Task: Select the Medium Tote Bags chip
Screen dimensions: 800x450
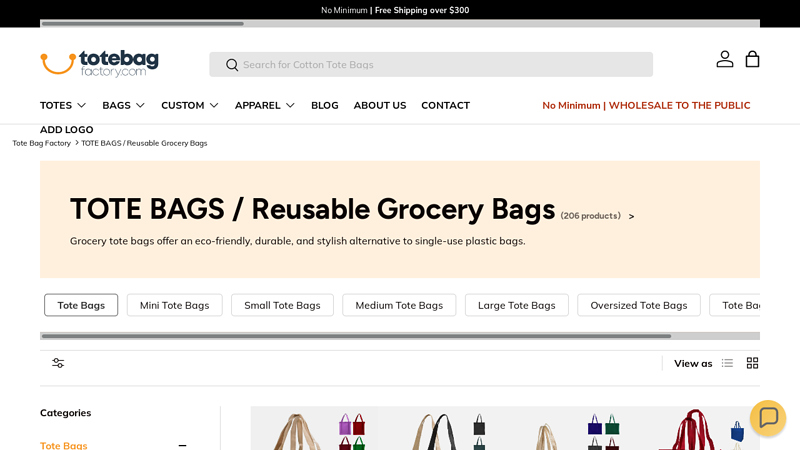Action: click(399, 305)
